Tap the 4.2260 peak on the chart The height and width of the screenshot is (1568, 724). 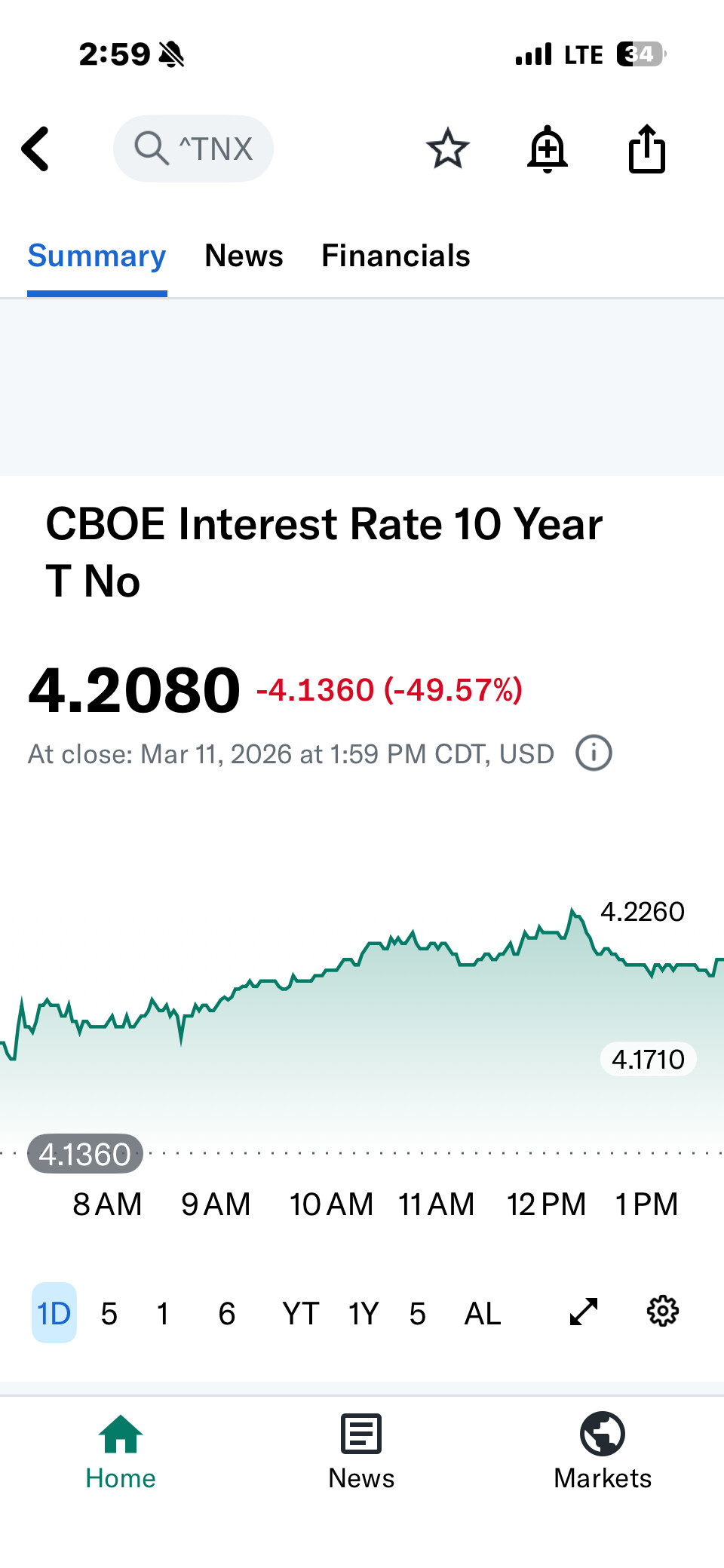click(x=642, y=912)
